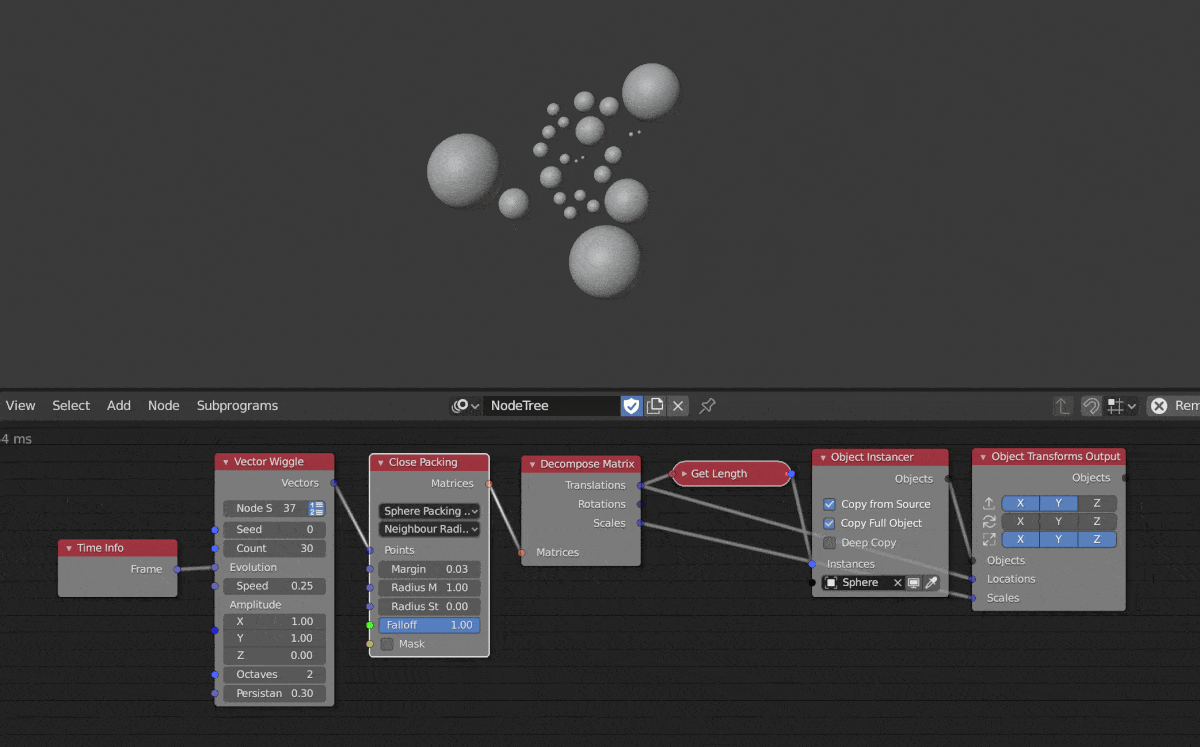Click the Sphere object selector field
Viewport: 1200px width, 747px height.
coord(864,583)
